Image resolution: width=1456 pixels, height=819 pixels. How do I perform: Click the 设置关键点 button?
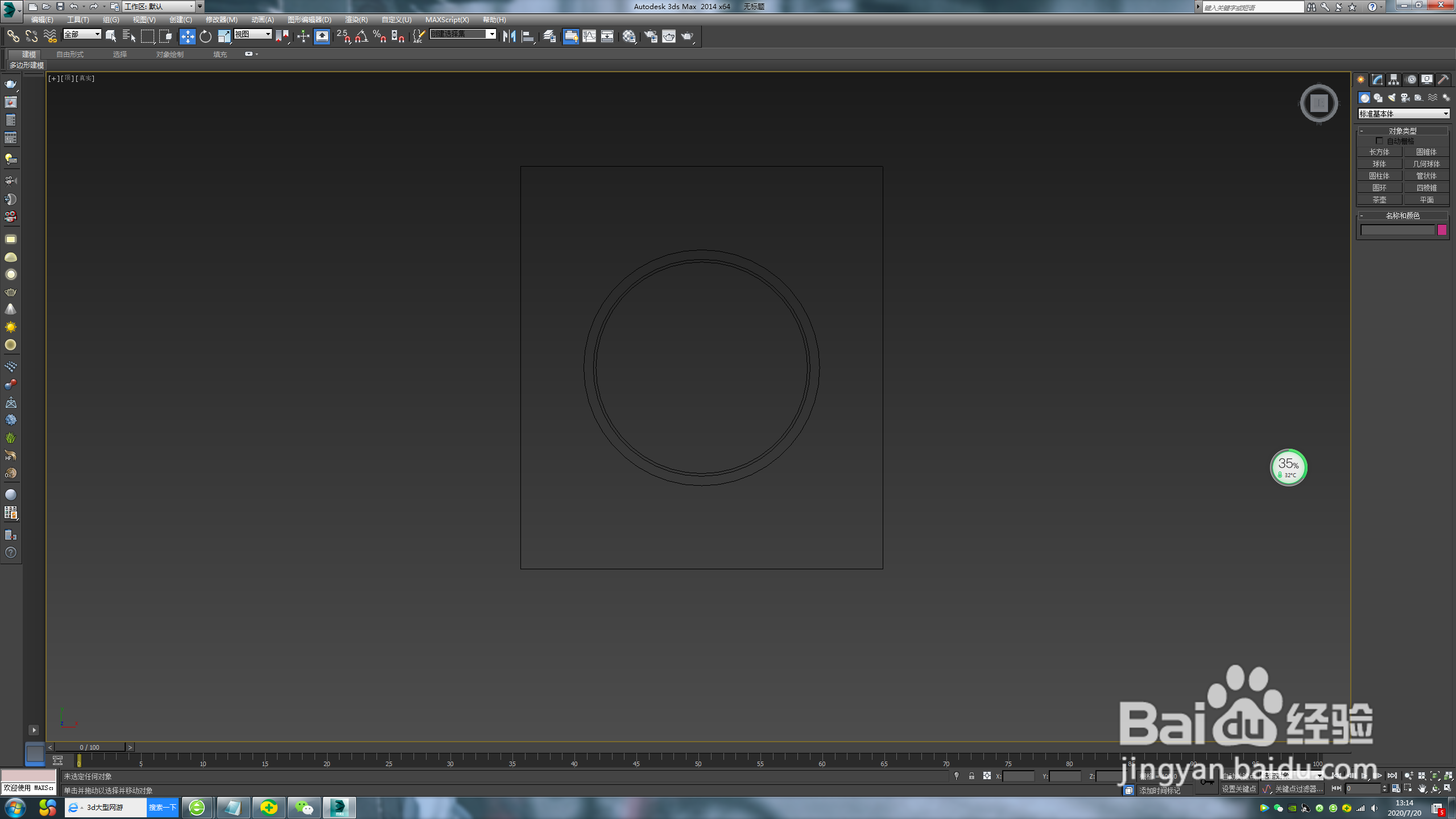click(1238, 789)
